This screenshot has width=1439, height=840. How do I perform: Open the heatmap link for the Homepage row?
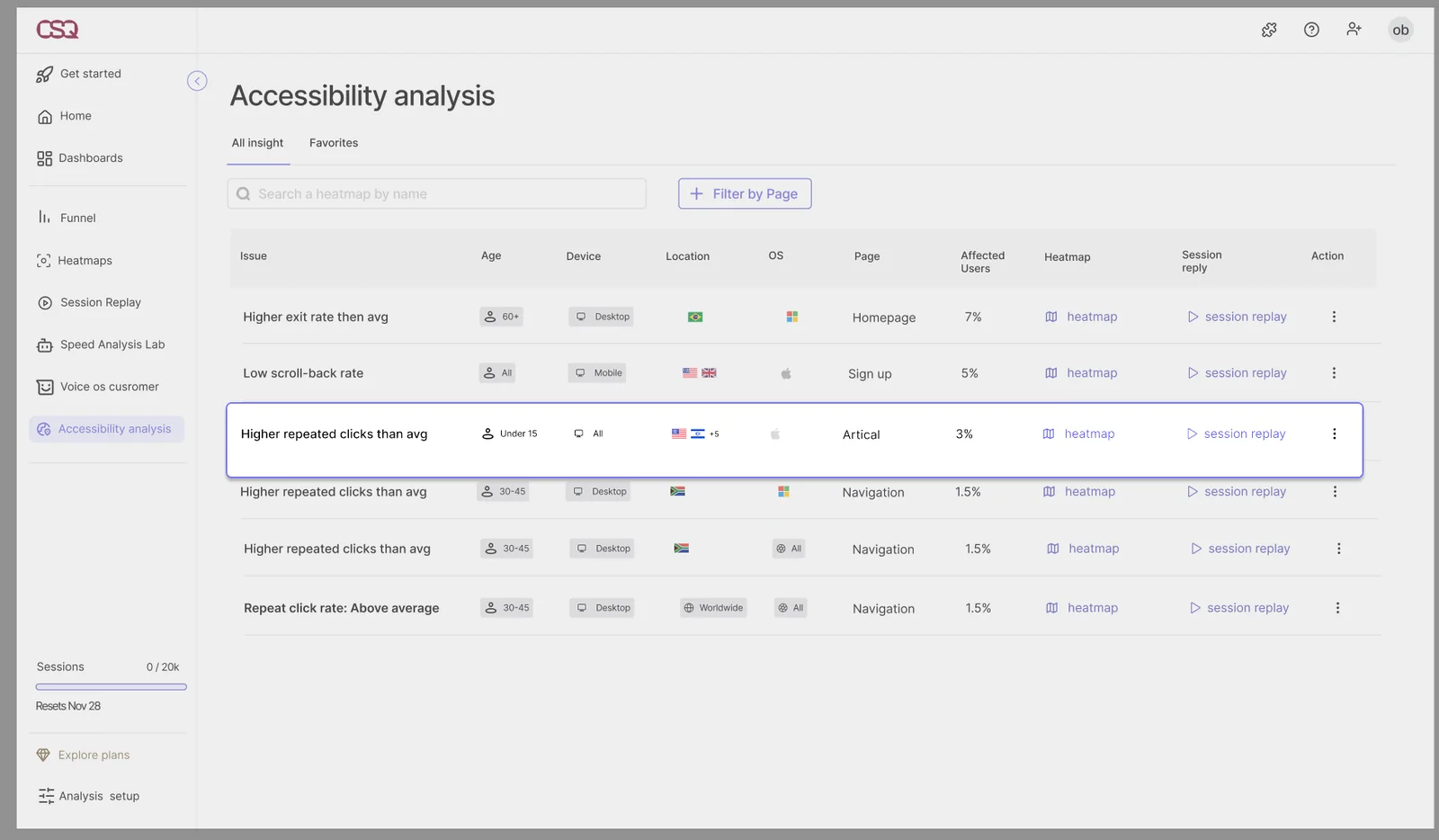tap(1082, 317)
